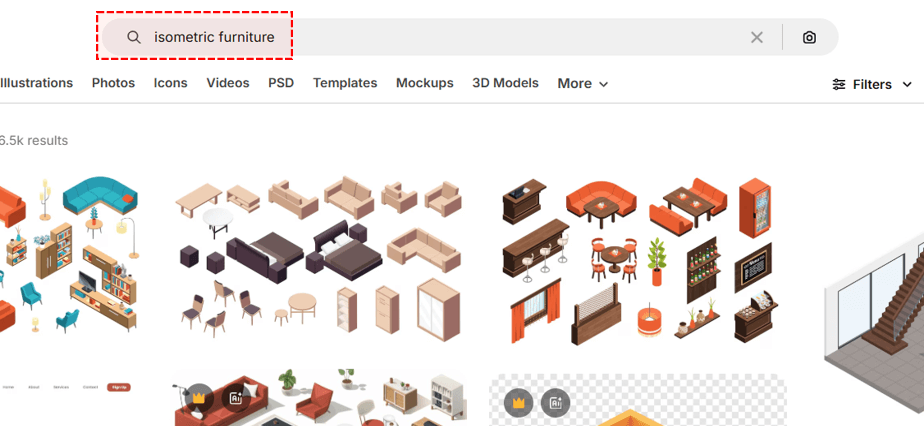Show Mockups results
Image resolution: width=924 pixels, height=426 pixels.
pyautogui.click(x=424, y=83)
